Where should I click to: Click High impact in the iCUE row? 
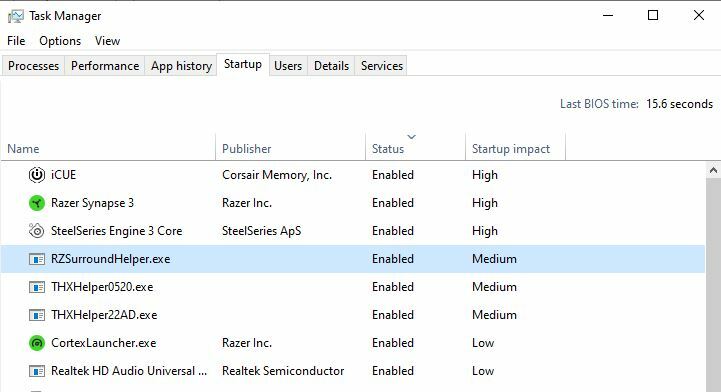pos(485,175)
